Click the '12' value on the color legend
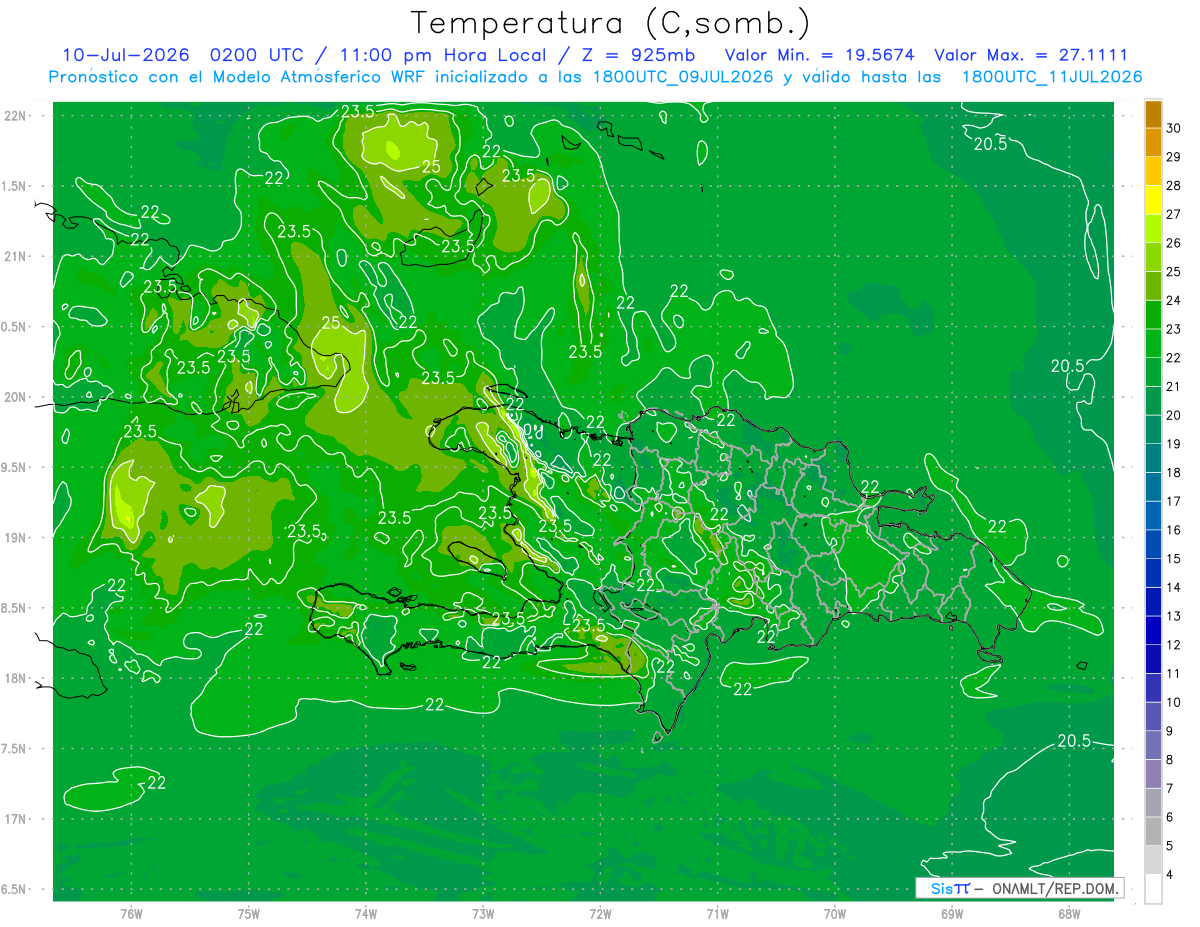 [x=1174, y=645]
